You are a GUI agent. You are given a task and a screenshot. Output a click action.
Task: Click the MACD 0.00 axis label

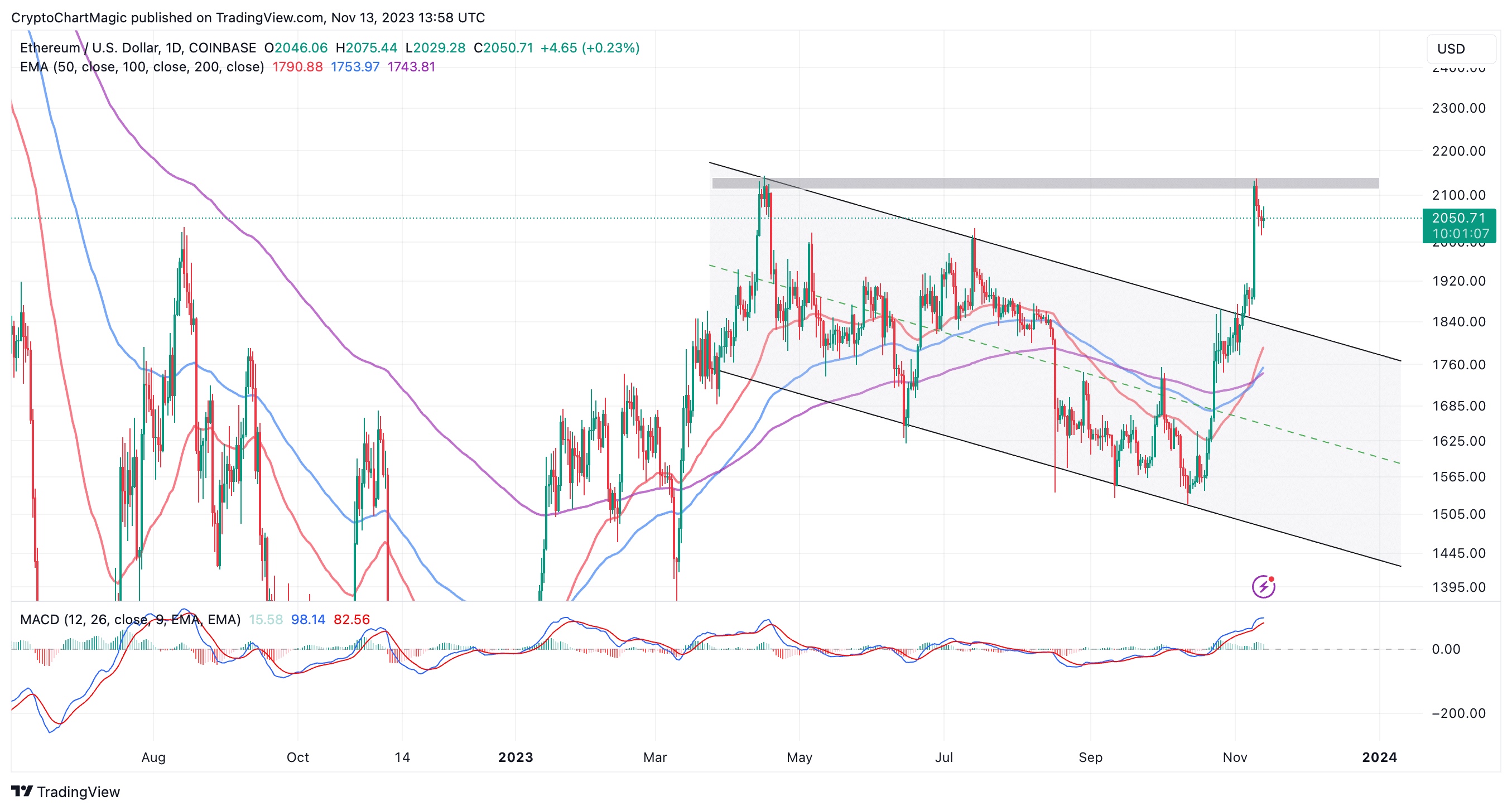point(1446,649)
